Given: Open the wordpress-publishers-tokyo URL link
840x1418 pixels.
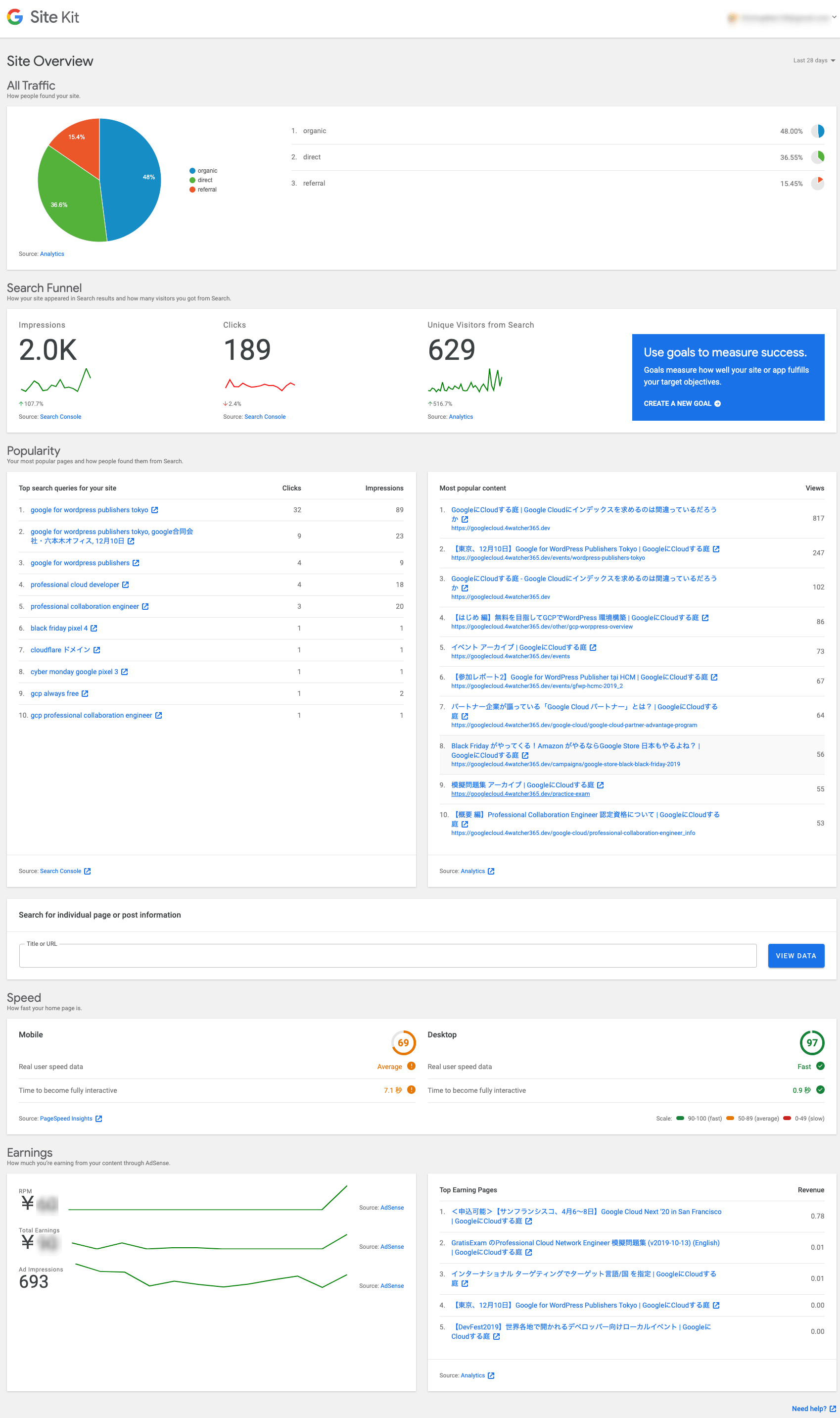Looking at the screenshot, I should (548, 558).
